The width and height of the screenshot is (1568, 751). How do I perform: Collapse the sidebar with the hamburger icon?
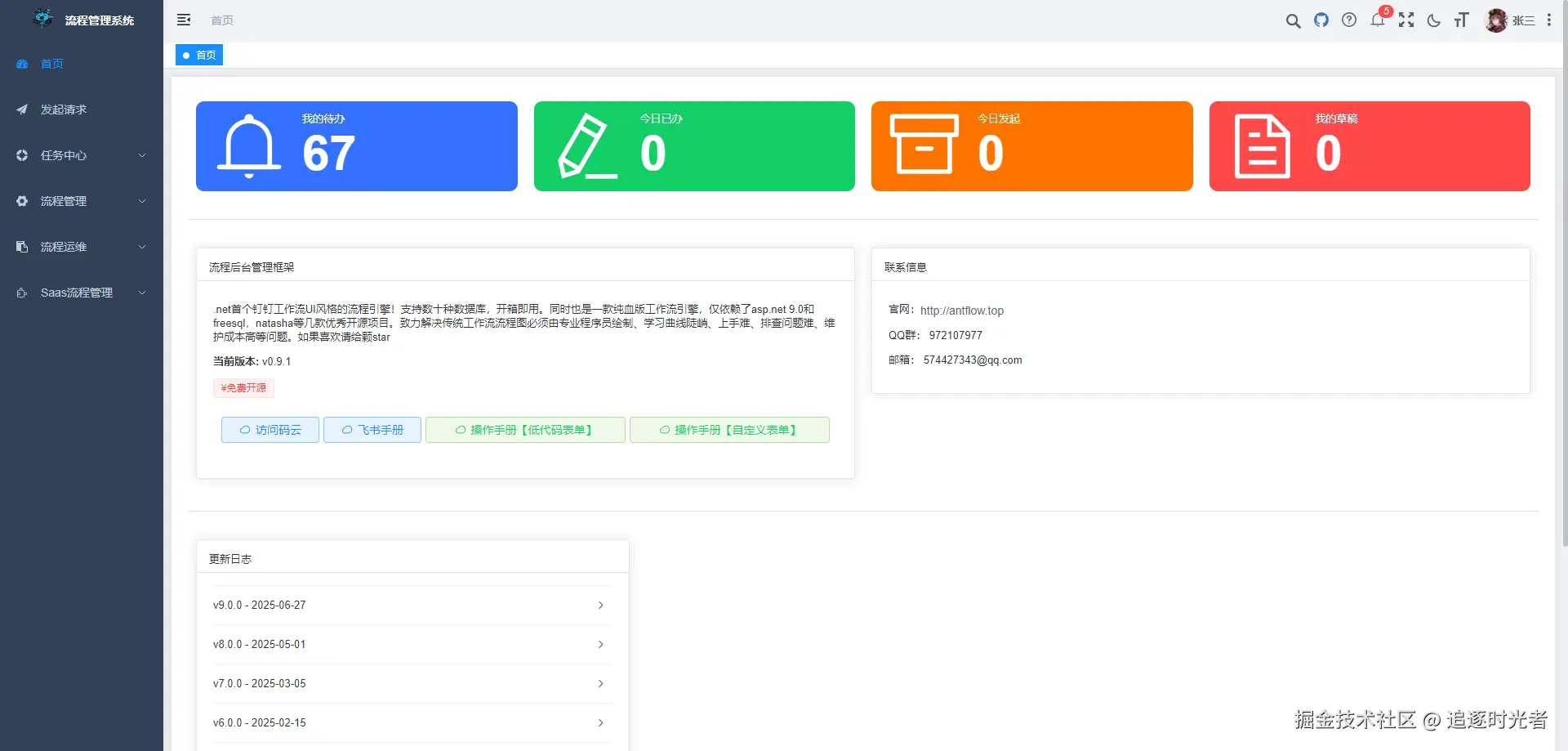[184, 20]
